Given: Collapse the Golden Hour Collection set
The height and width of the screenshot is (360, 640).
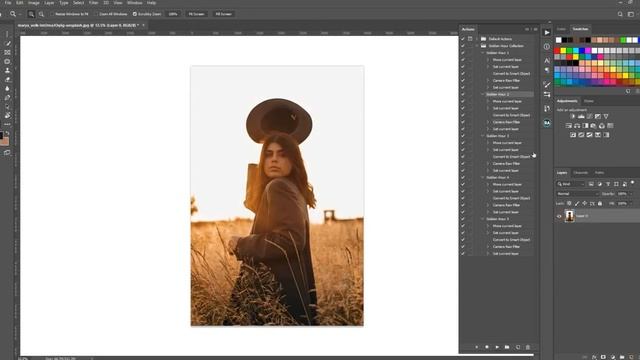Looking at the screenshot, I should (477, 46).
